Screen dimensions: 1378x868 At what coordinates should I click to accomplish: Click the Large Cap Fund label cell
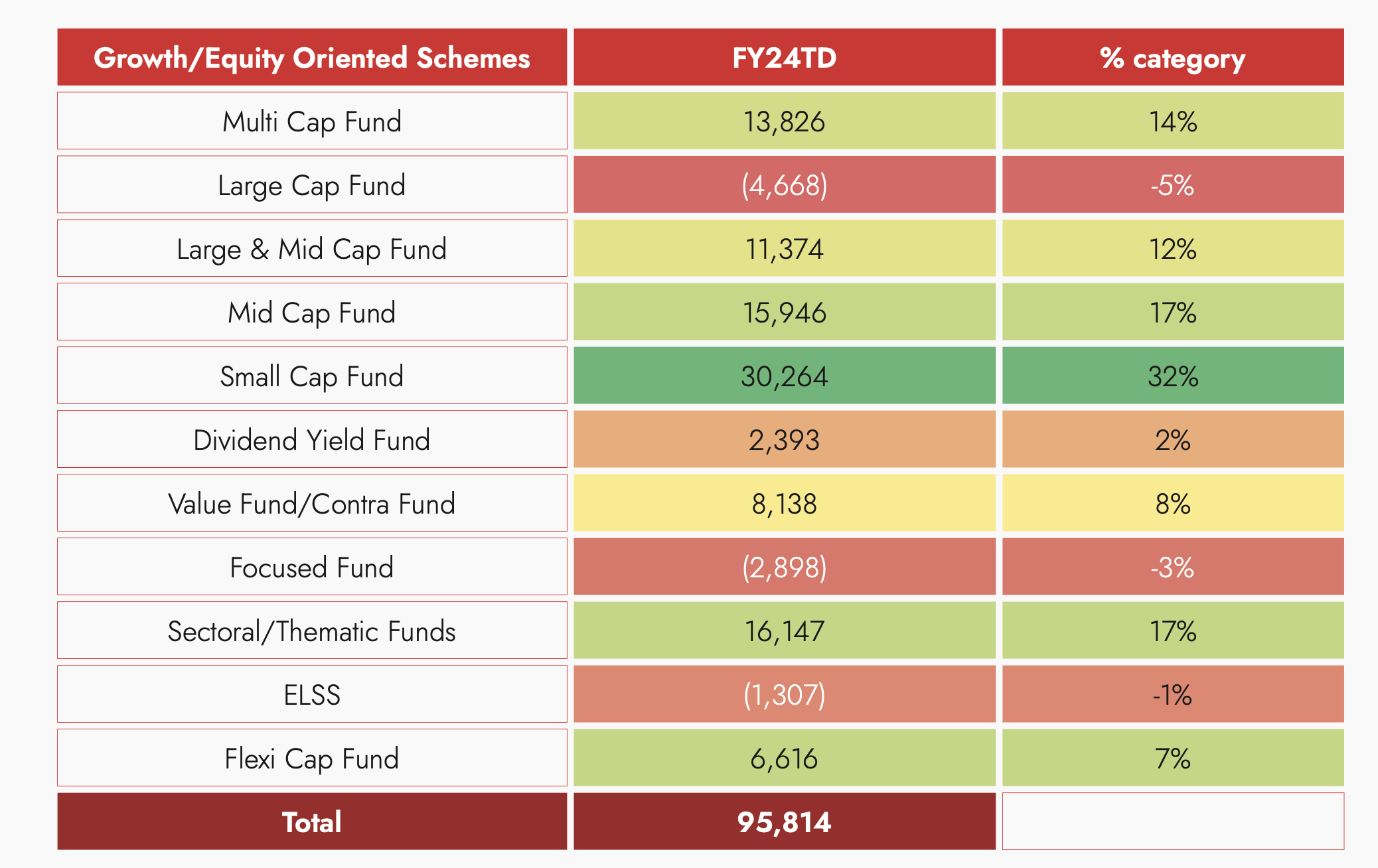[312, 185]
